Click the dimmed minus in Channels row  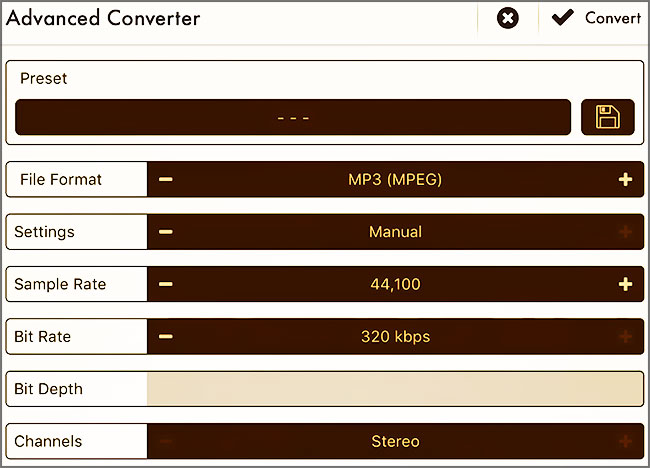point(166,441)
